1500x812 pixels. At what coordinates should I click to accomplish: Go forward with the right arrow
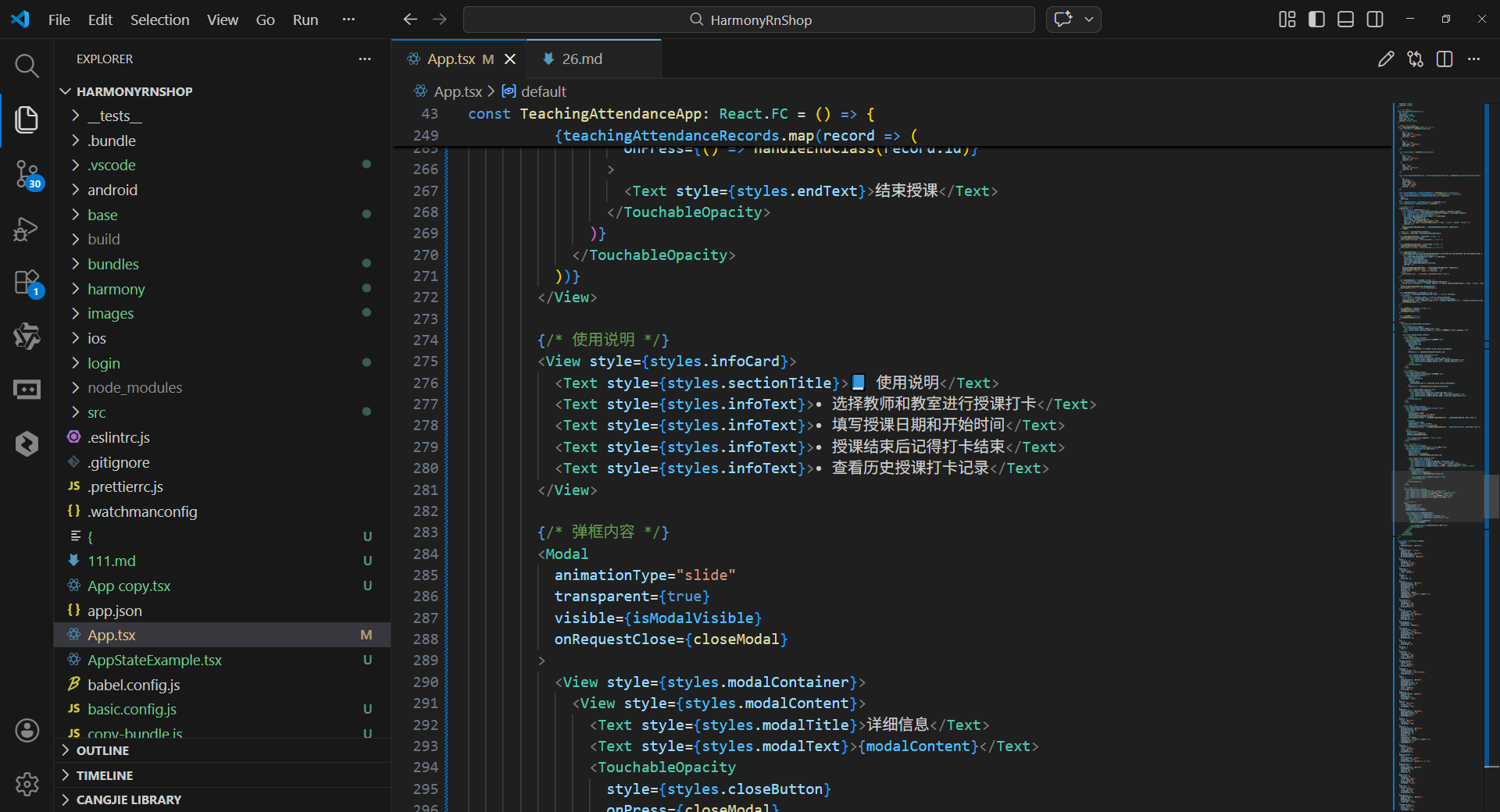pyautogui.click(x=440, y=20)
